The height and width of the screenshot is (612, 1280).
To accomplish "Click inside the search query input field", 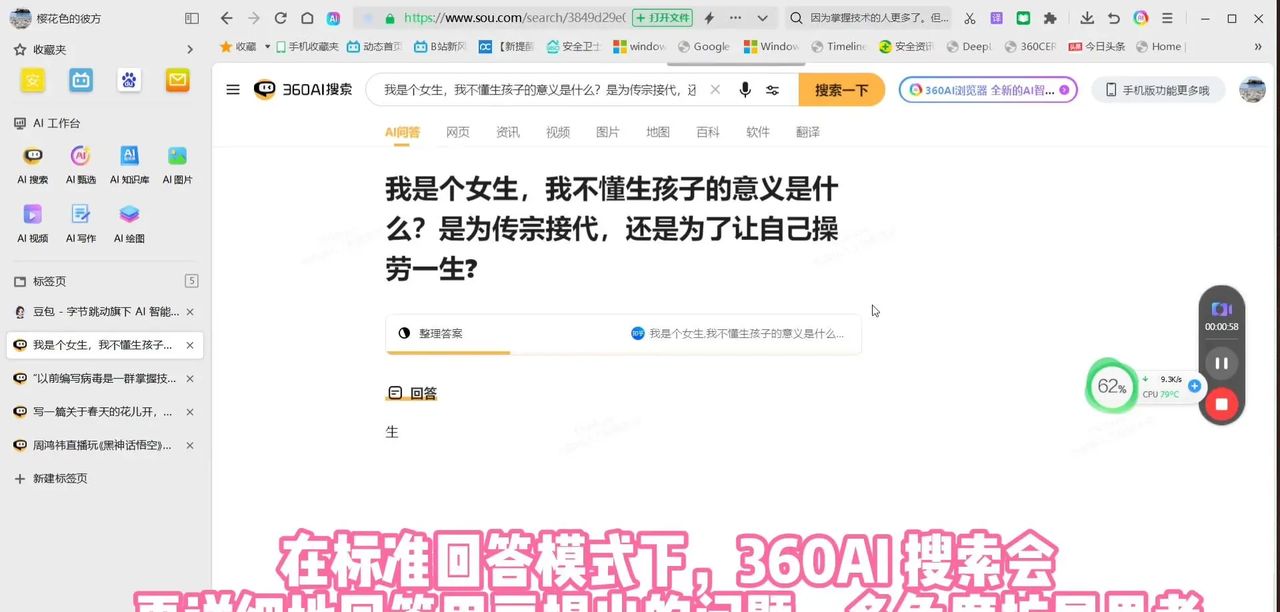I will tap(540, 89).
